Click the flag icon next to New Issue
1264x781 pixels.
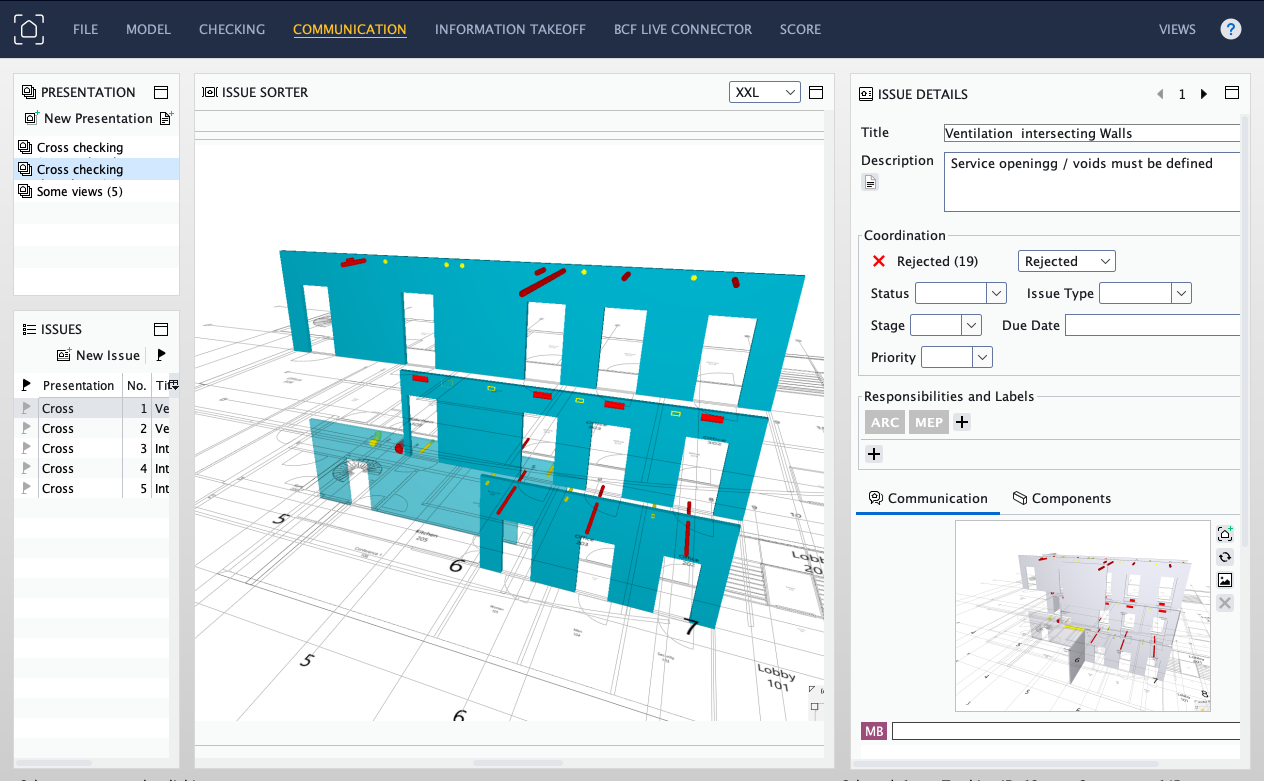[x=159, y=355]
